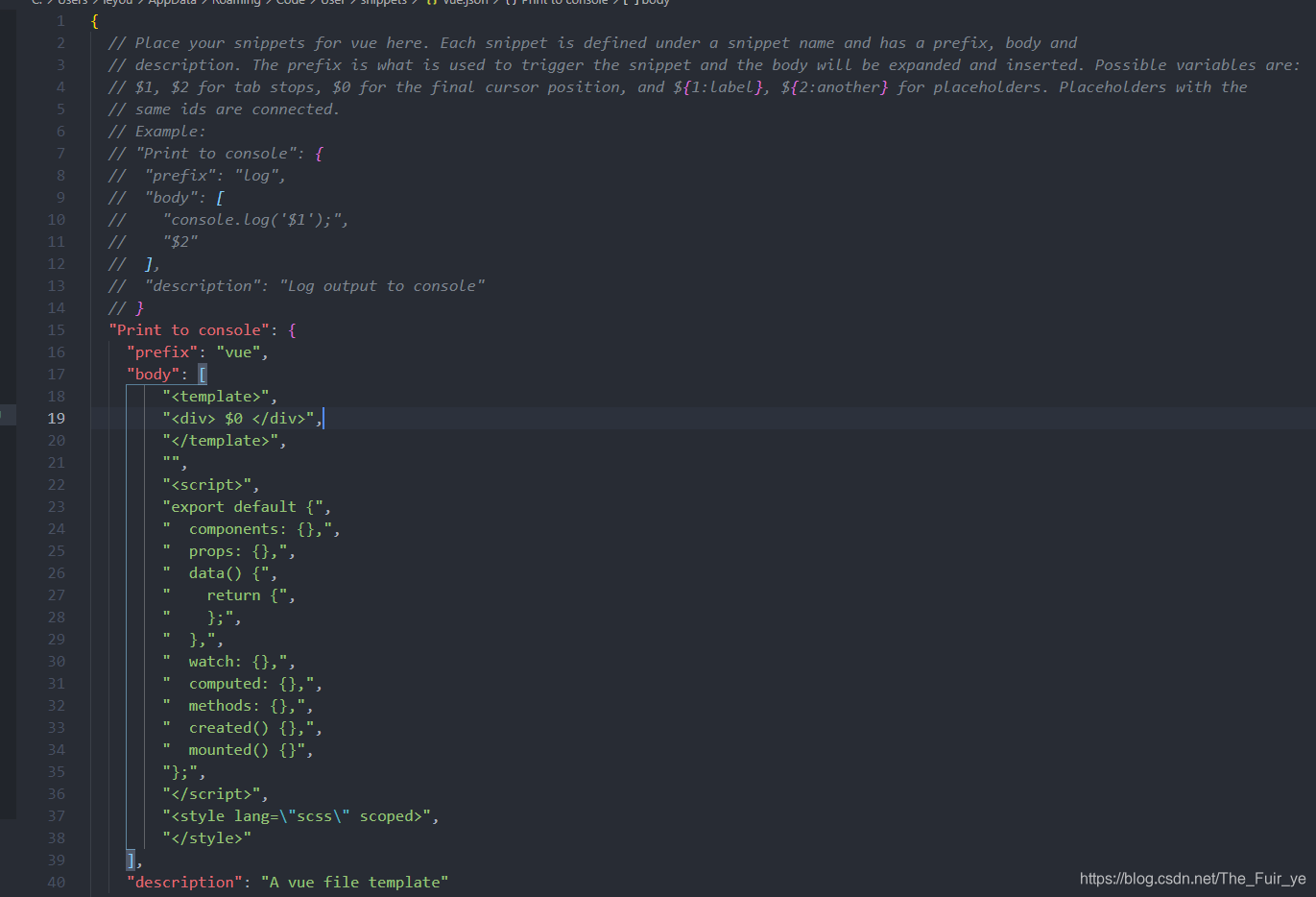Click the "components: {}," line text
The height and width of the screenshot is (897, 1316).
click(x=256, y=529)
